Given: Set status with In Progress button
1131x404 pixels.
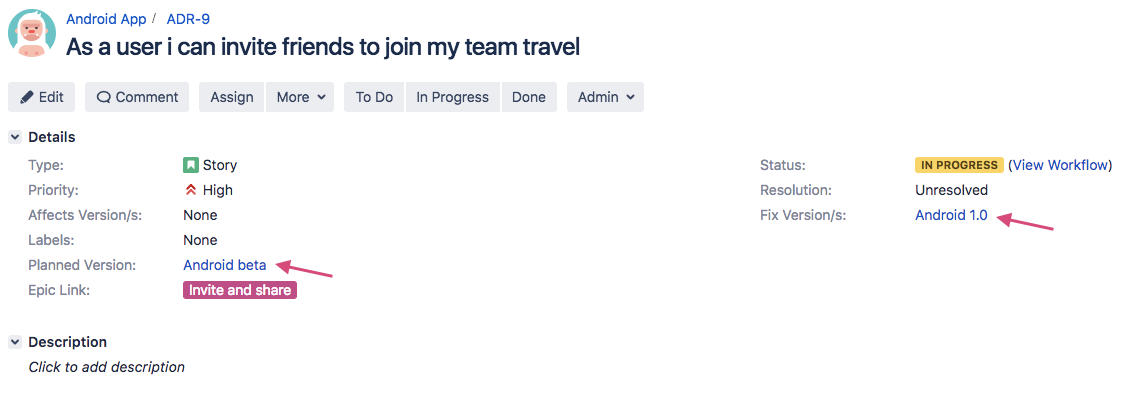Looking at the screenshot, I should tap(452, 97).
